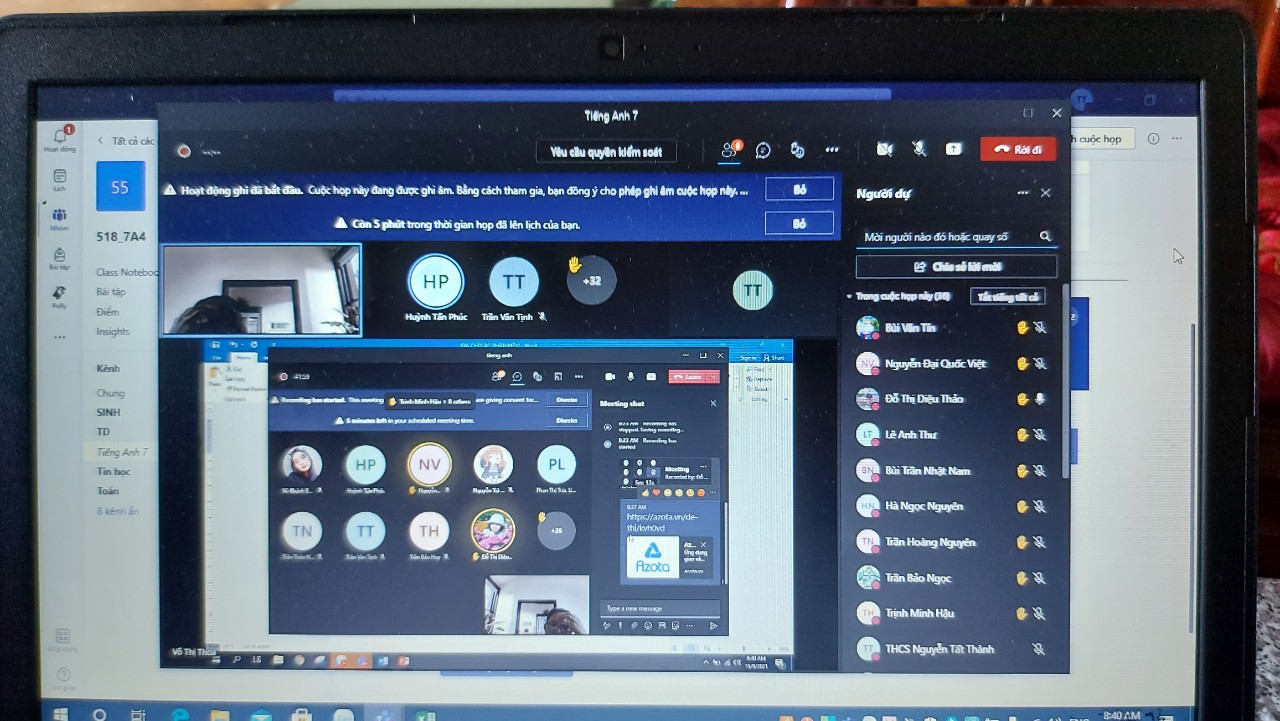Screen dimensions: 1280x721
Task: Mute participant Bùi Văn Tín's microphone icon
Action: pos(1040,327)
